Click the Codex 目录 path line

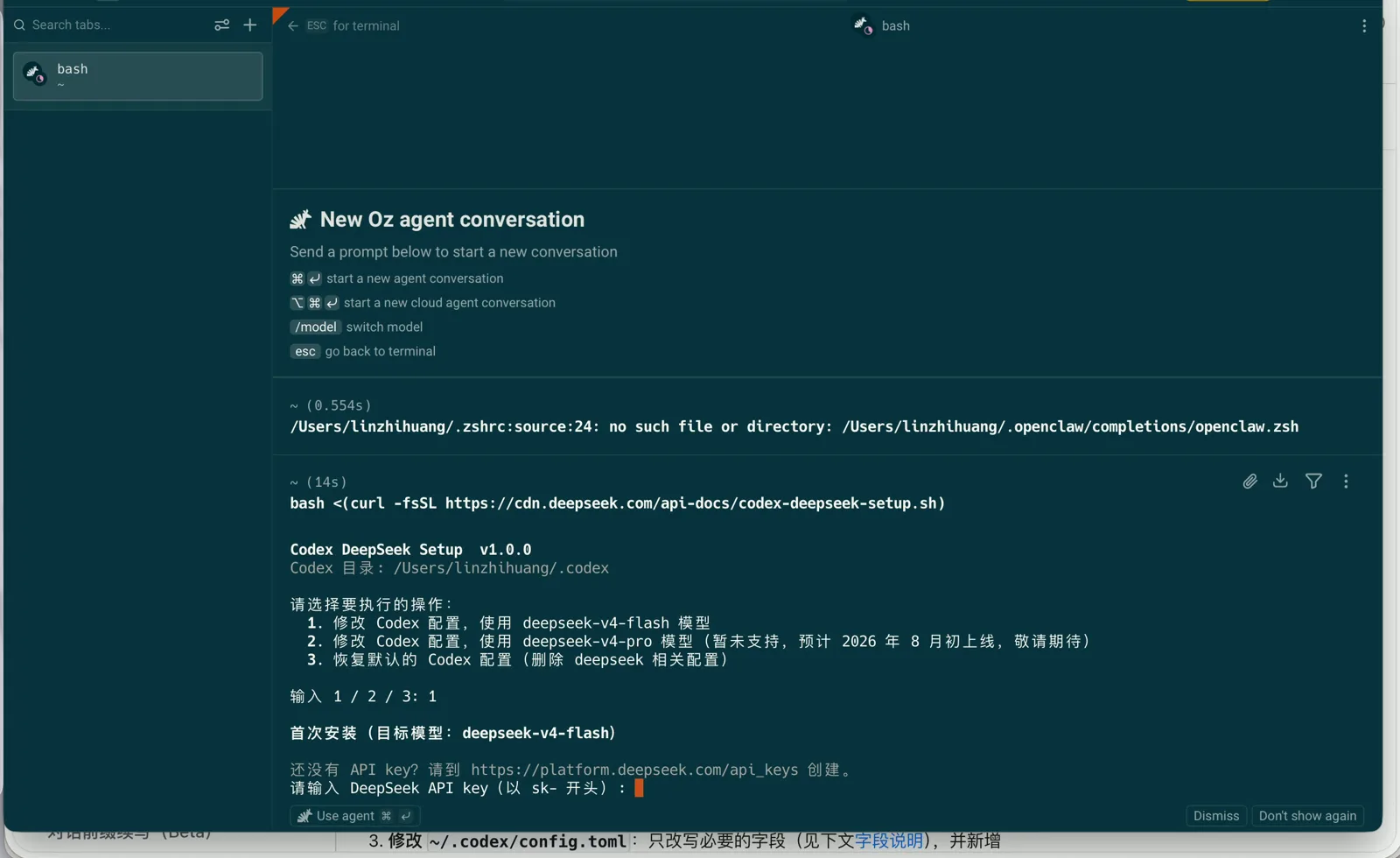click(x=450, y=568)
